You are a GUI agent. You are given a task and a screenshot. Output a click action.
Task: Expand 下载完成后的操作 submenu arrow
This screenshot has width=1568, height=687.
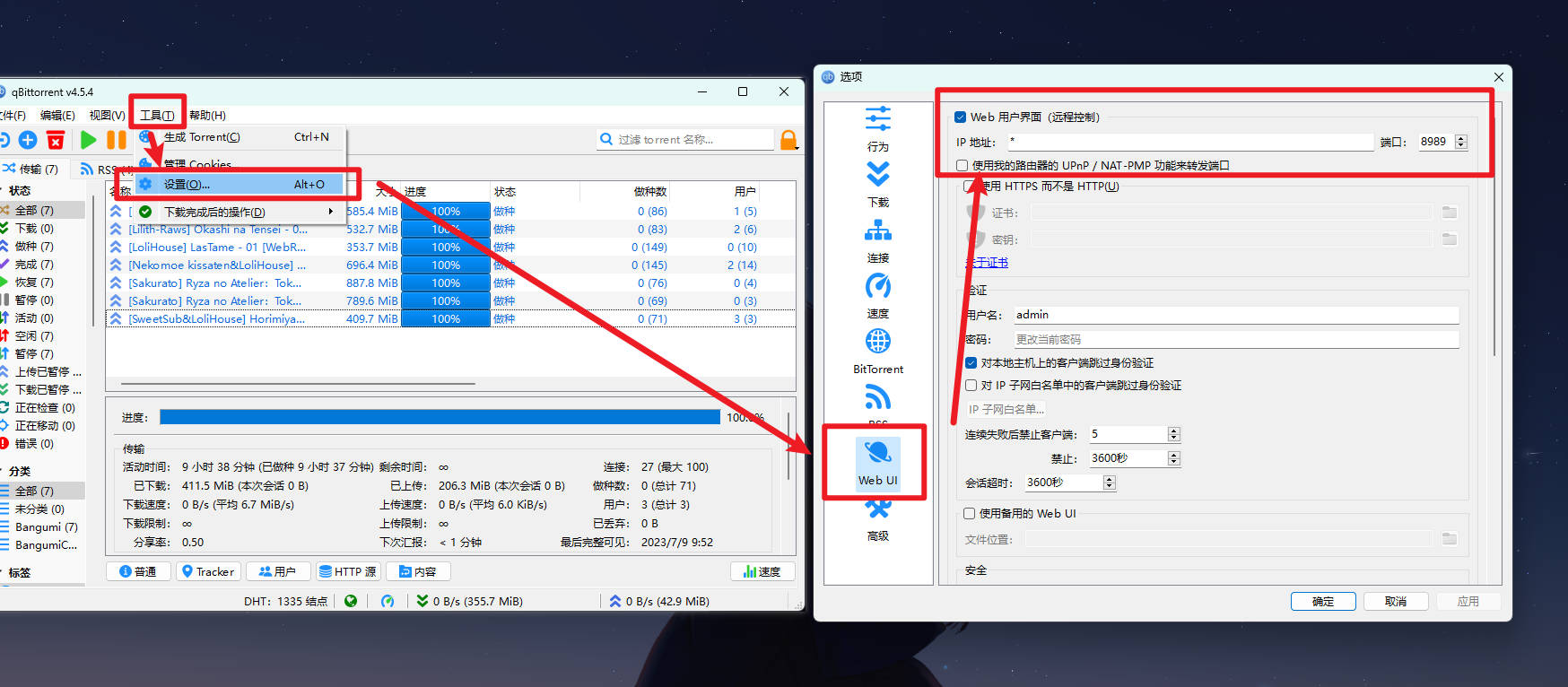click(x=331, y=212)
